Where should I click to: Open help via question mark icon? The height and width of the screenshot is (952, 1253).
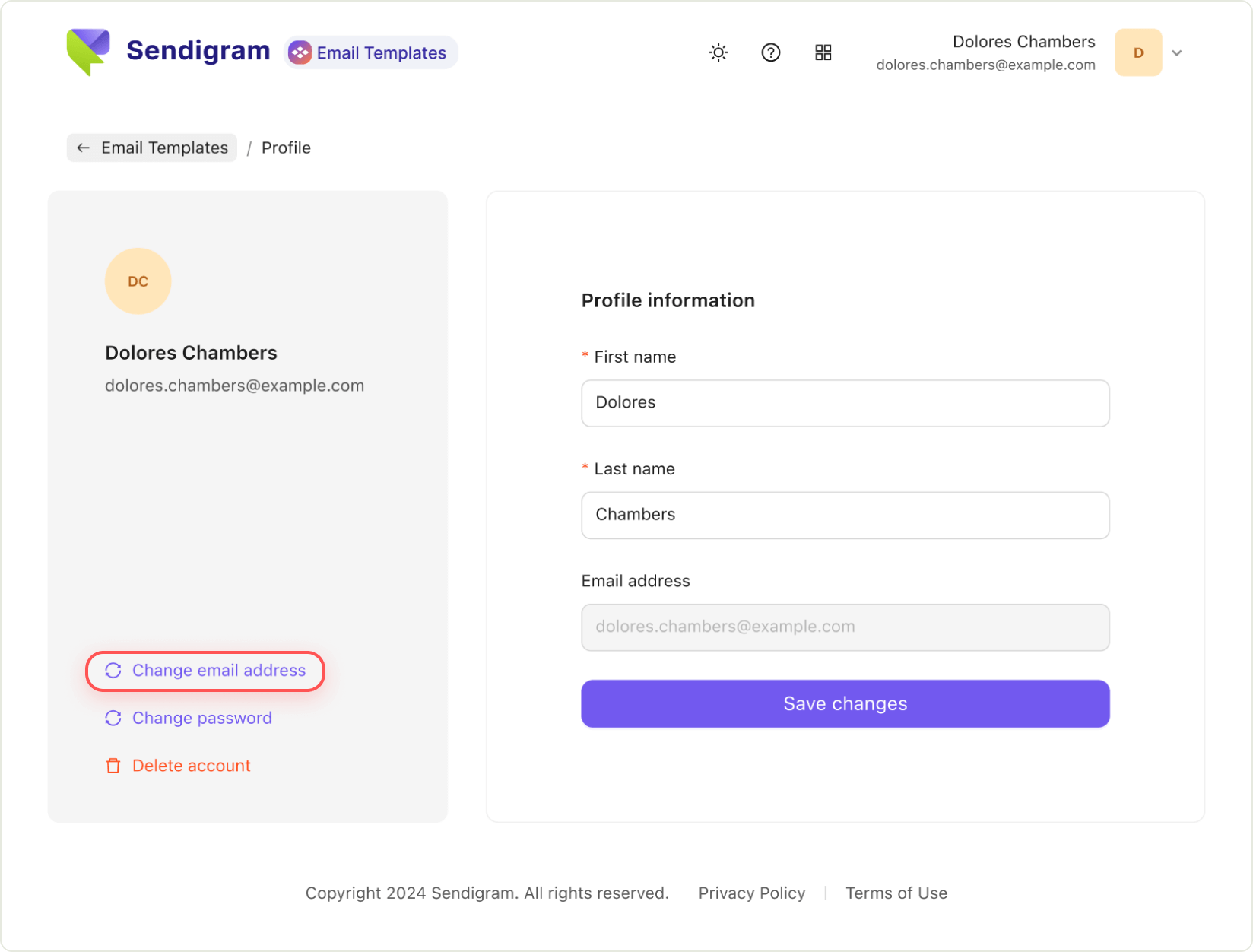pyautogui.click(x=770, y=52)
